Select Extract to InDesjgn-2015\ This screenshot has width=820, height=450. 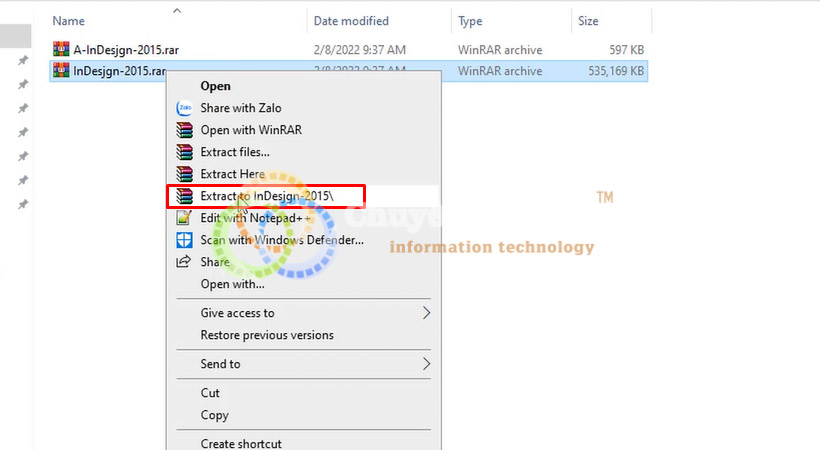coord(267,196)
